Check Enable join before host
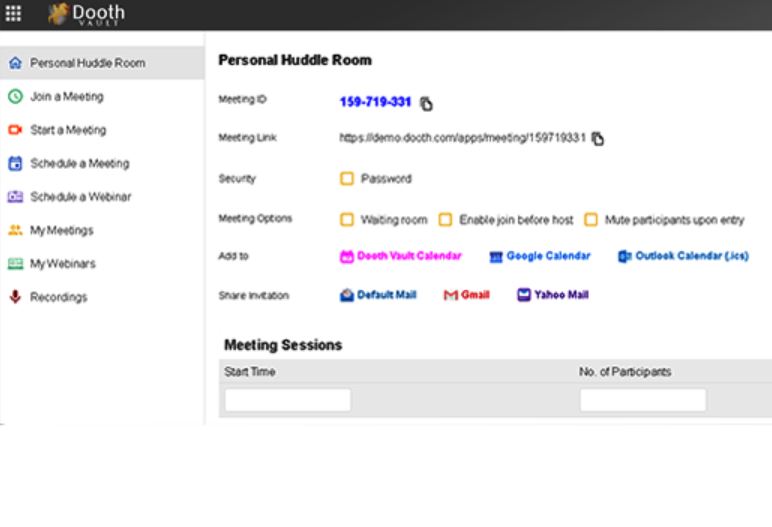This screenshot has height=527, width=772. click(446, 220)
